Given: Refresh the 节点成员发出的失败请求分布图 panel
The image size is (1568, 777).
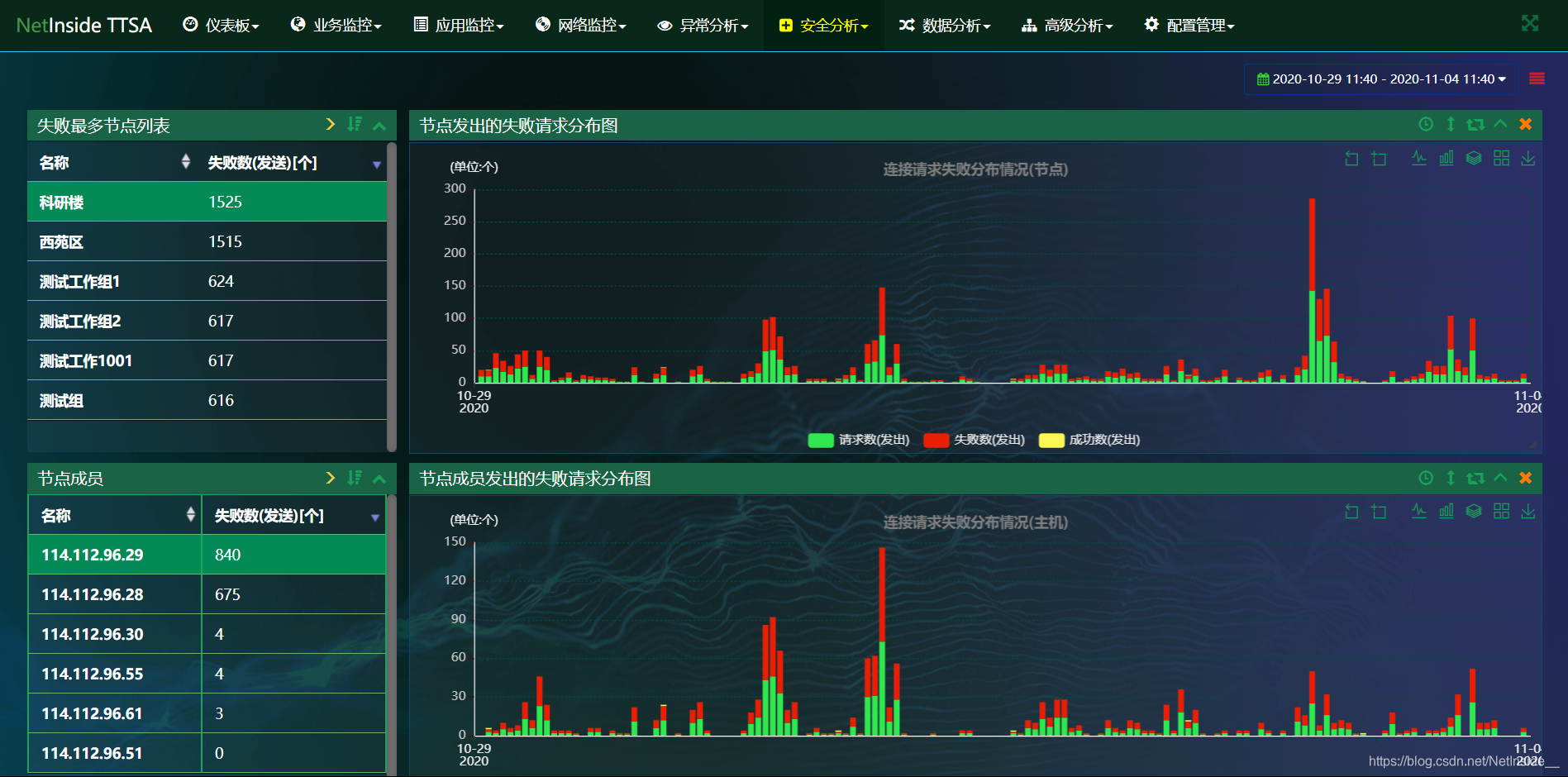Looking at the screenshot, I should click(1475, 478).
